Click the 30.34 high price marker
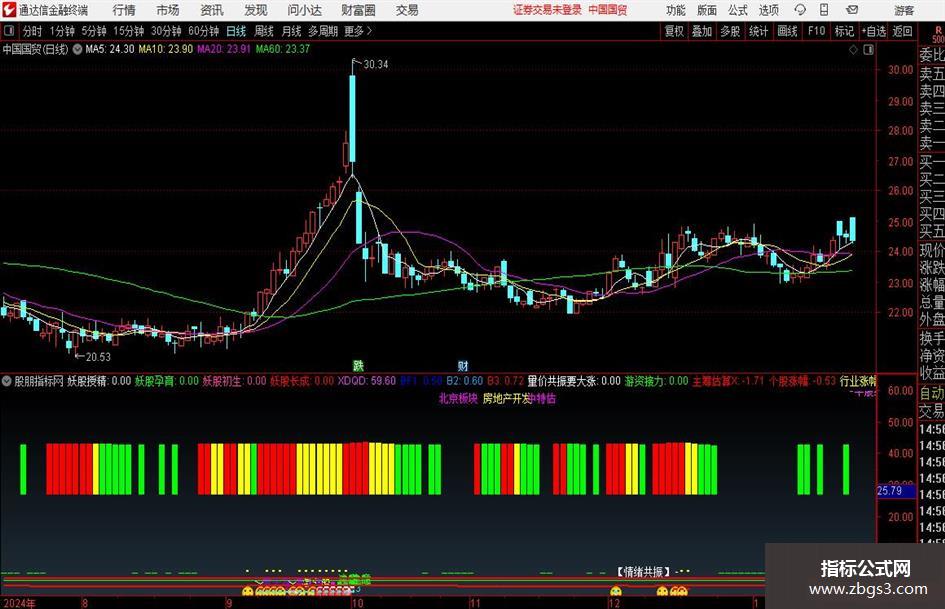 point(375,65)
